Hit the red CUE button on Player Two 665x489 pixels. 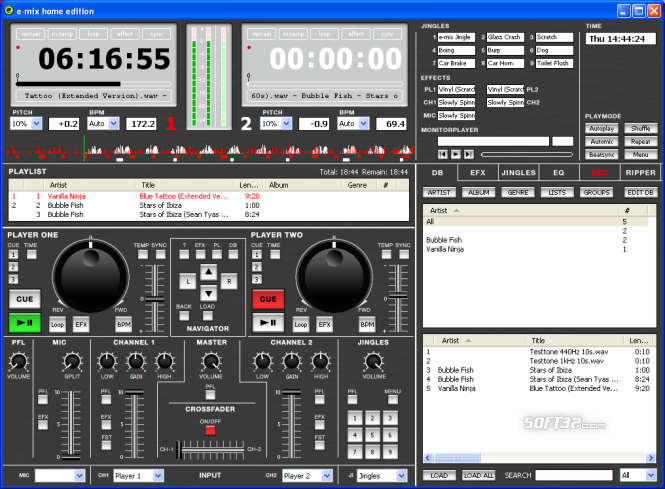pos(268,299)
